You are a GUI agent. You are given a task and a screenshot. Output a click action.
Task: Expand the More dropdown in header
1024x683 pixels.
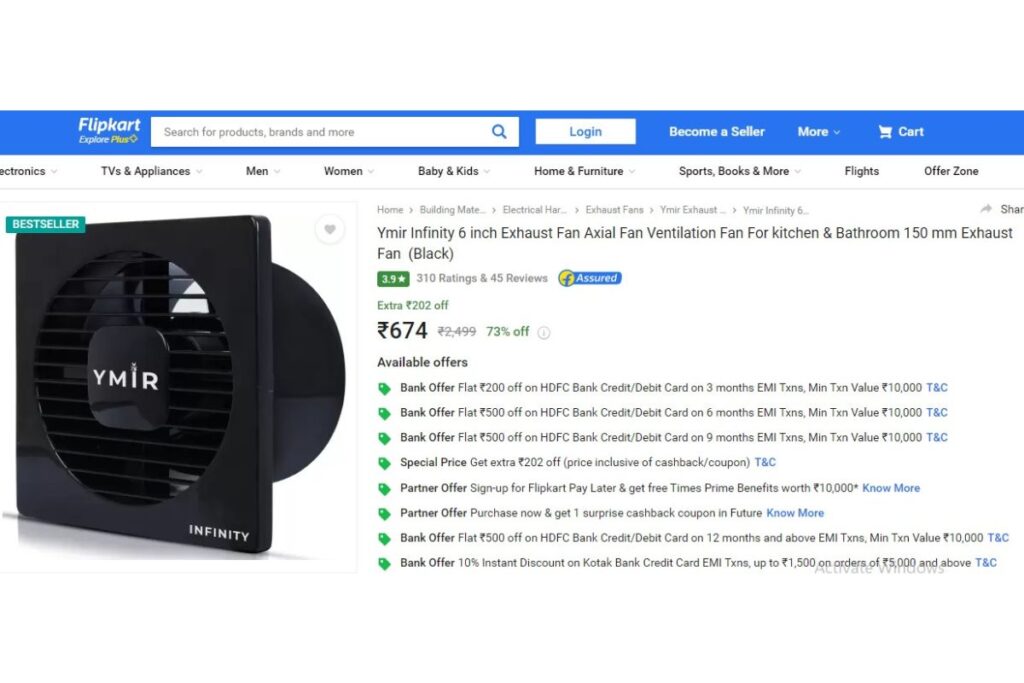pos(818,132)
